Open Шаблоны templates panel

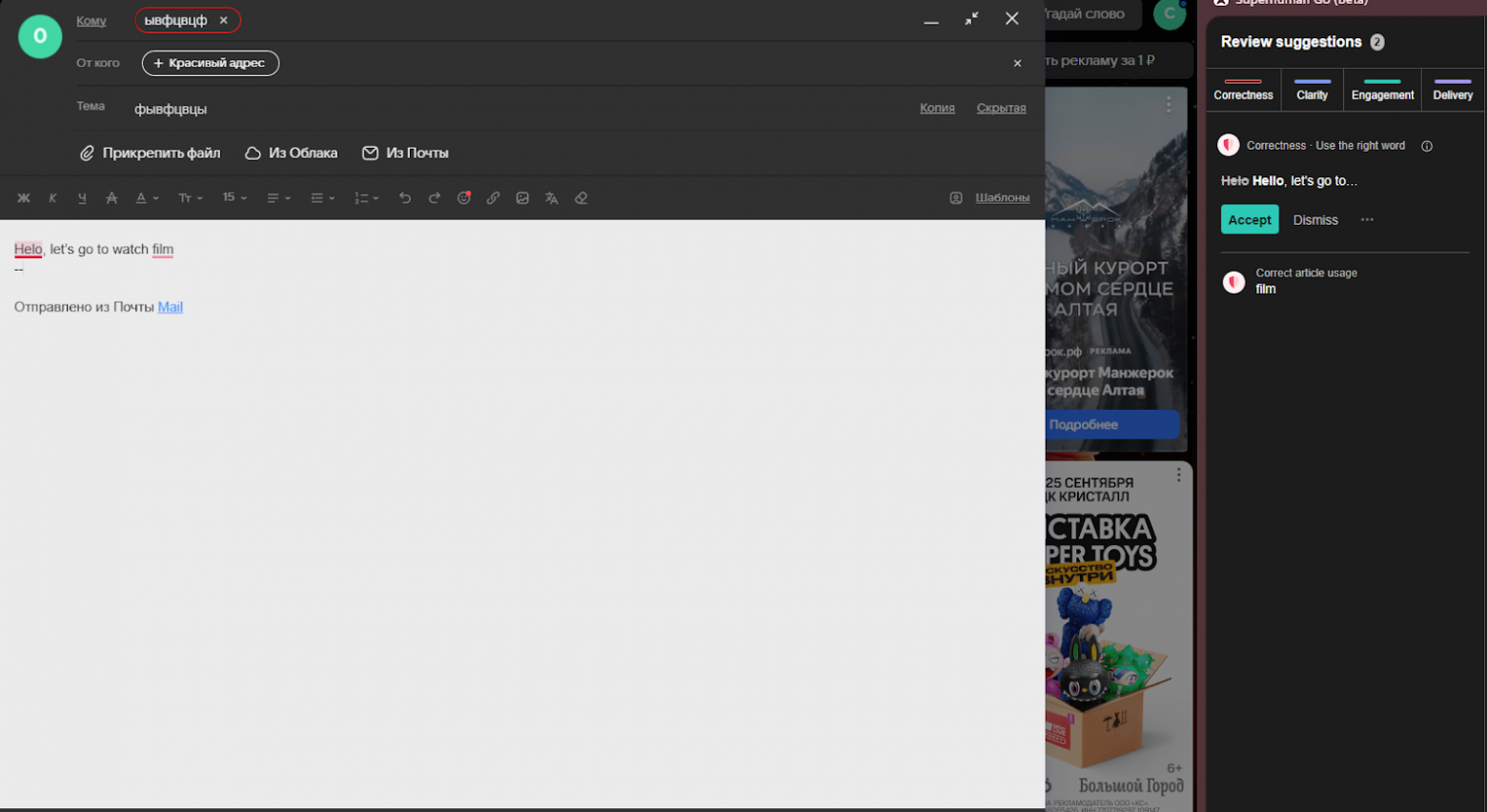click(1000, 197)
